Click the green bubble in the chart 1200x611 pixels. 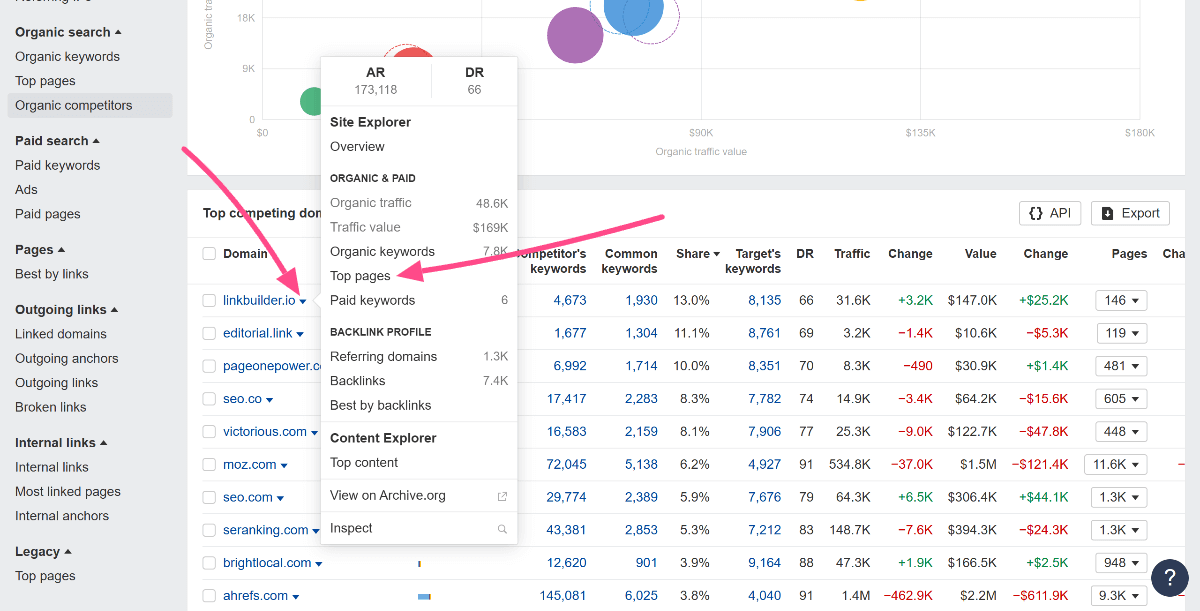(x=311, y=101)
